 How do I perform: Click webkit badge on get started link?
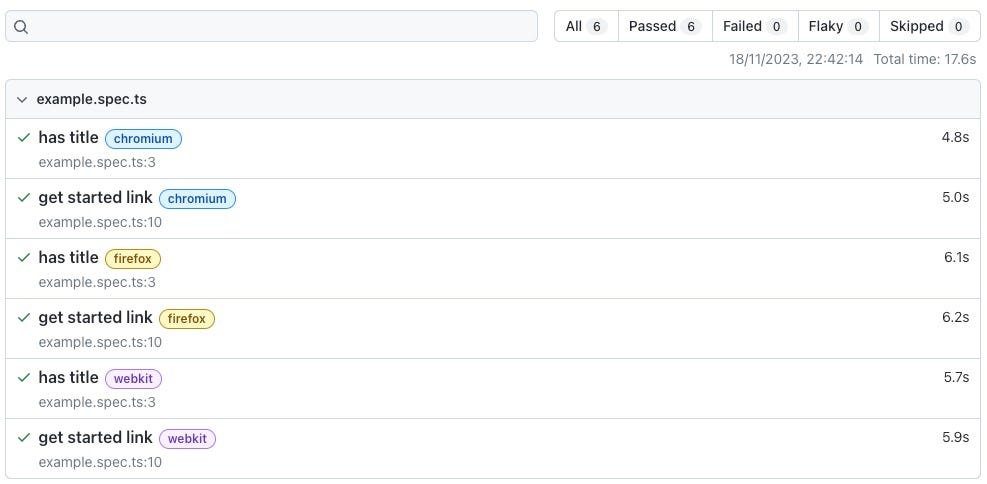(188, 439)
